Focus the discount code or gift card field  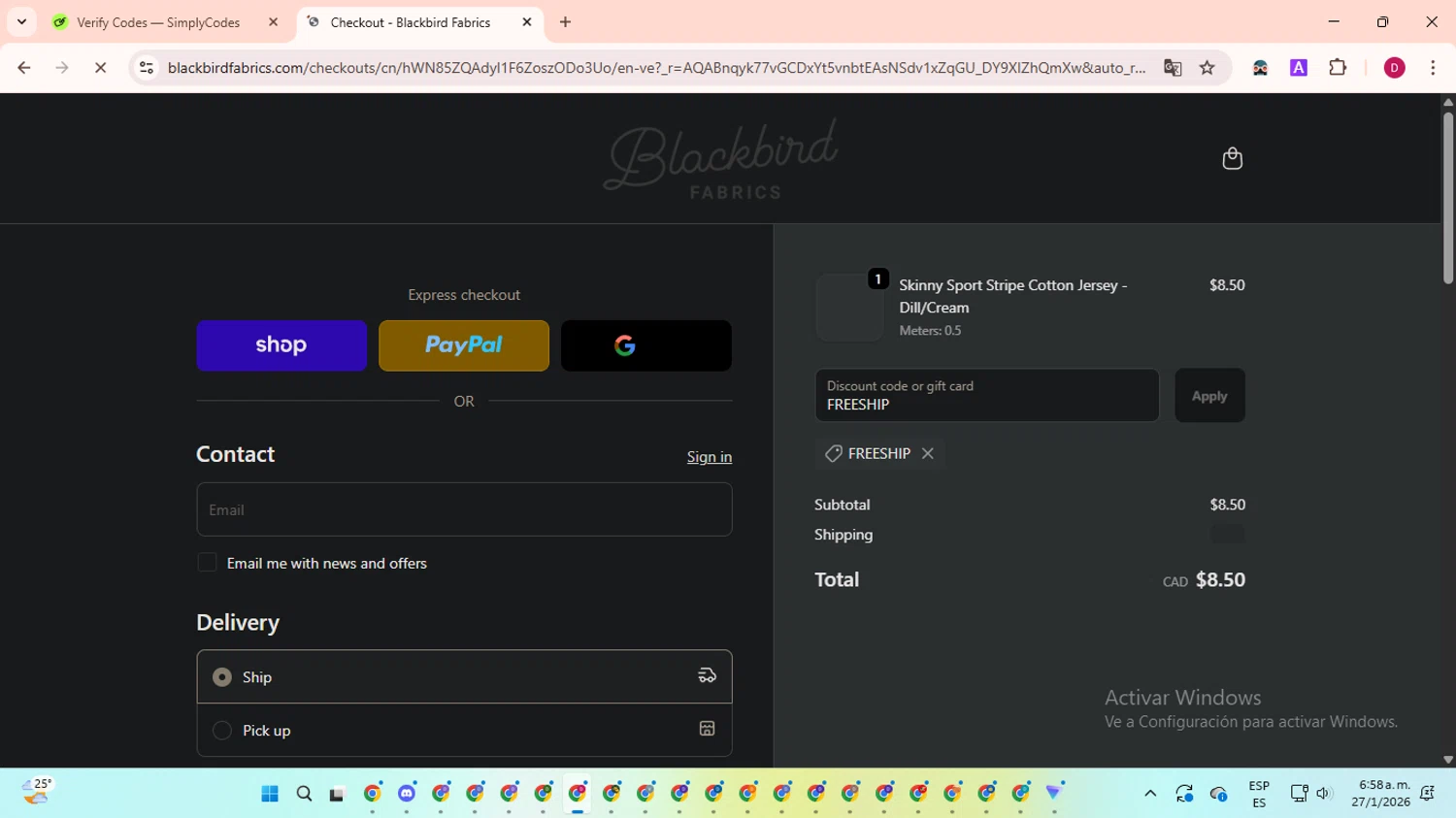(x=987, y=395)
